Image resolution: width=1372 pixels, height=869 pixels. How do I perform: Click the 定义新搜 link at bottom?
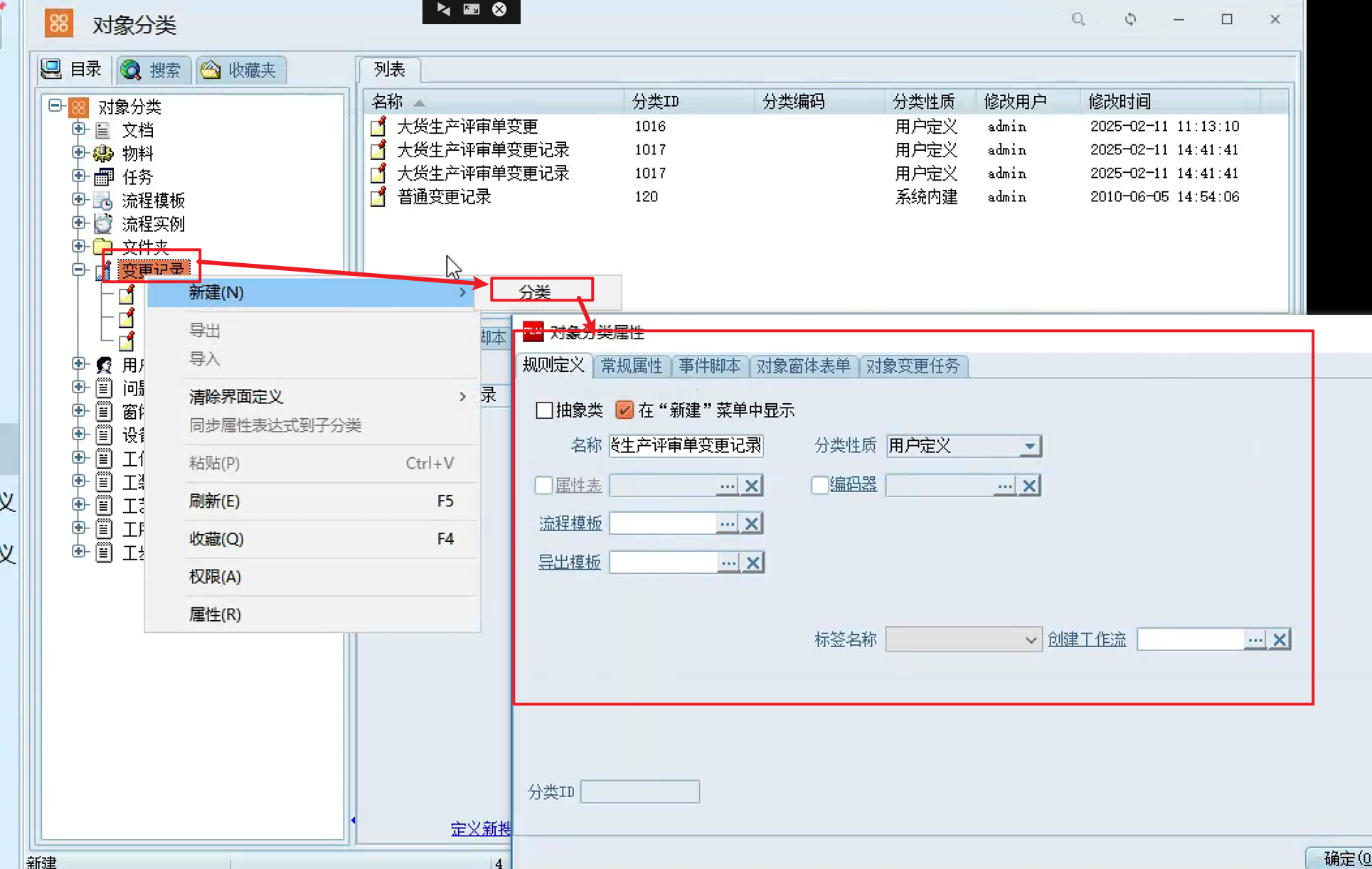(481, 828)
